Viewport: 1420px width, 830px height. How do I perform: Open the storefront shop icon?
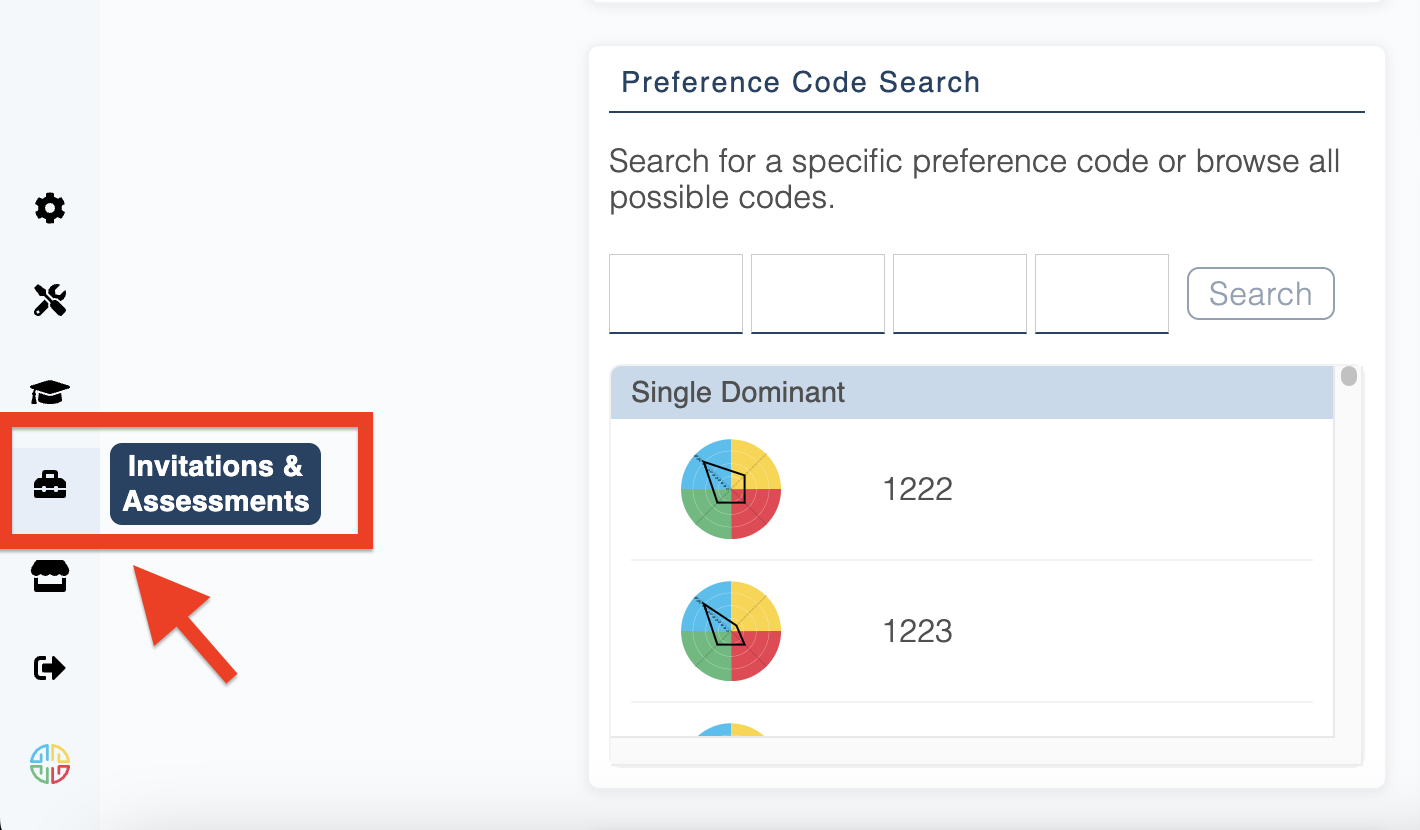(50, 576)
